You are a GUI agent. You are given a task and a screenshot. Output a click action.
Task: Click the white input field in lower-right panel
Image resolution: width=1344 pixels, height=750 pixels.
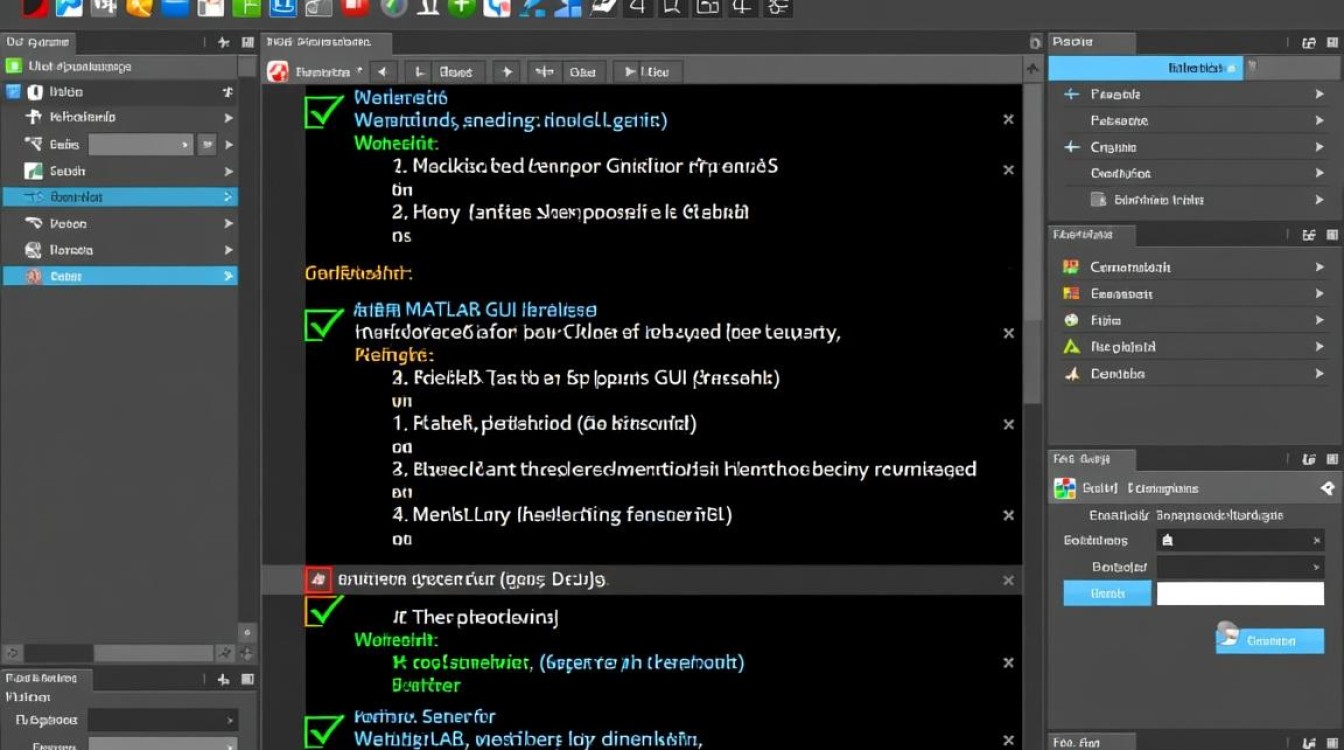click(x=1240, y=593)
